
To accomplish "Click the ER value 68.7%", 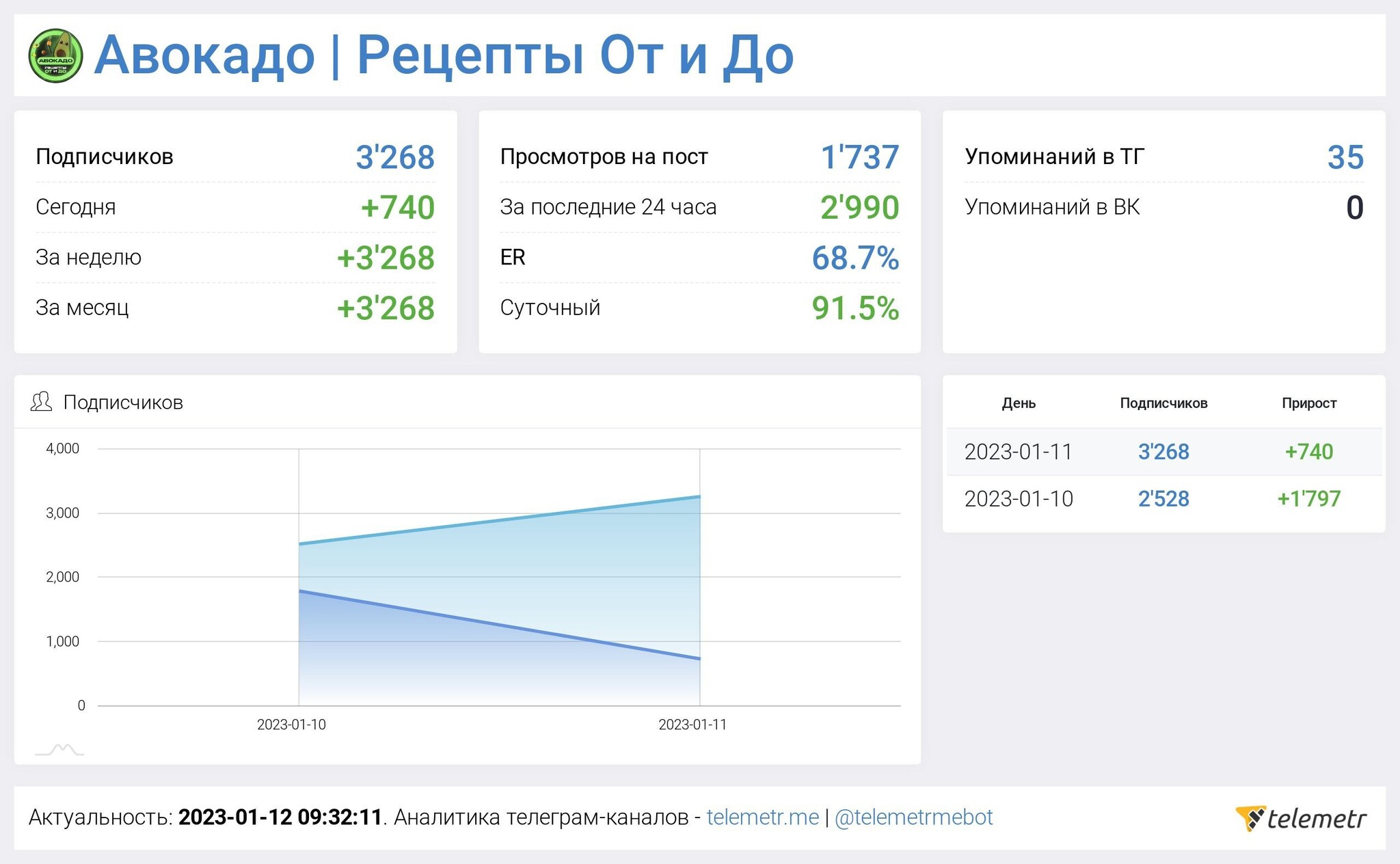I will pos(855,258).
